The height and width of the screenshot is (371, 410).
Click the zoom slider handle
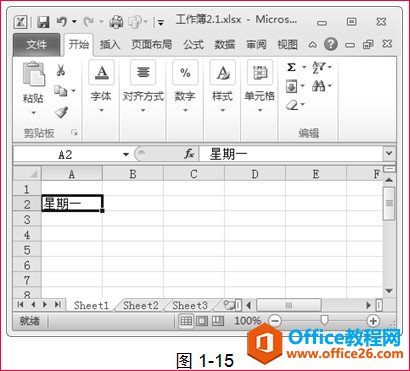click(x=324, y=321)
